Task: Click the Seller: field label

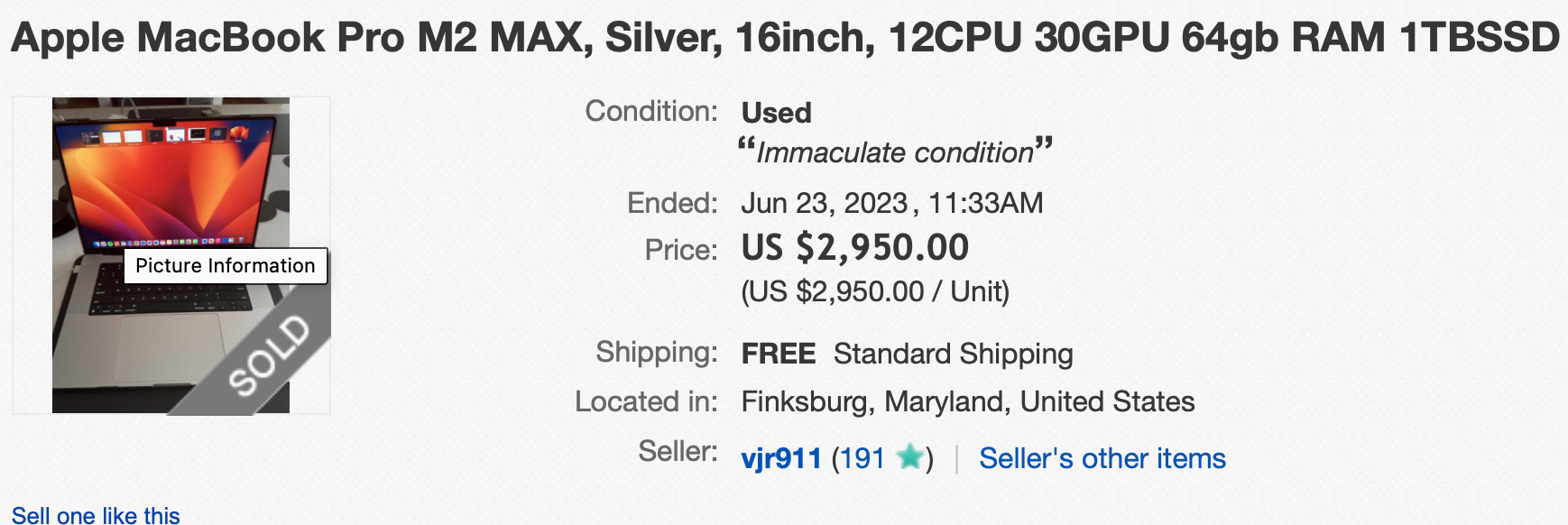Action: tap(677, 451)
